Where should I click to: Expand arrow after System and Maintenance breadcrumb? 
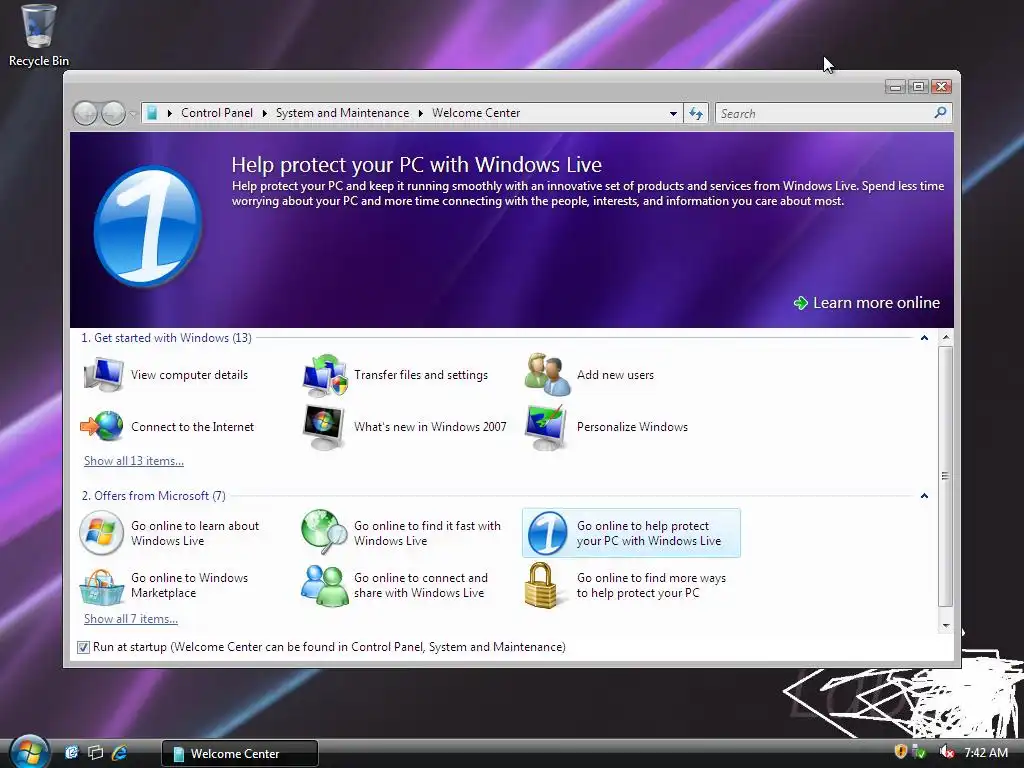point(421,113)
